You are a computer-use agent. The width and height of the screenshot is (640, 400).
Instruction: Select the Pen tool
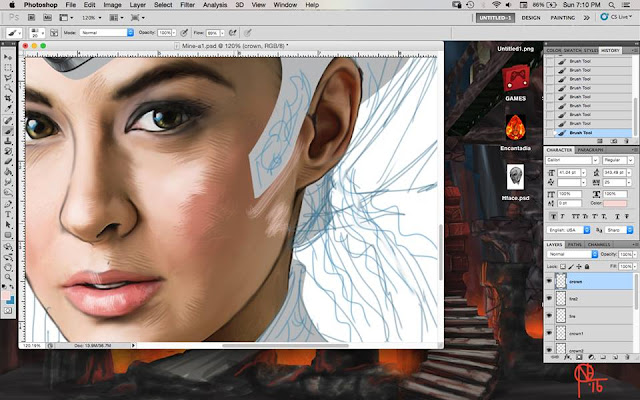click(x=8, y=204)
